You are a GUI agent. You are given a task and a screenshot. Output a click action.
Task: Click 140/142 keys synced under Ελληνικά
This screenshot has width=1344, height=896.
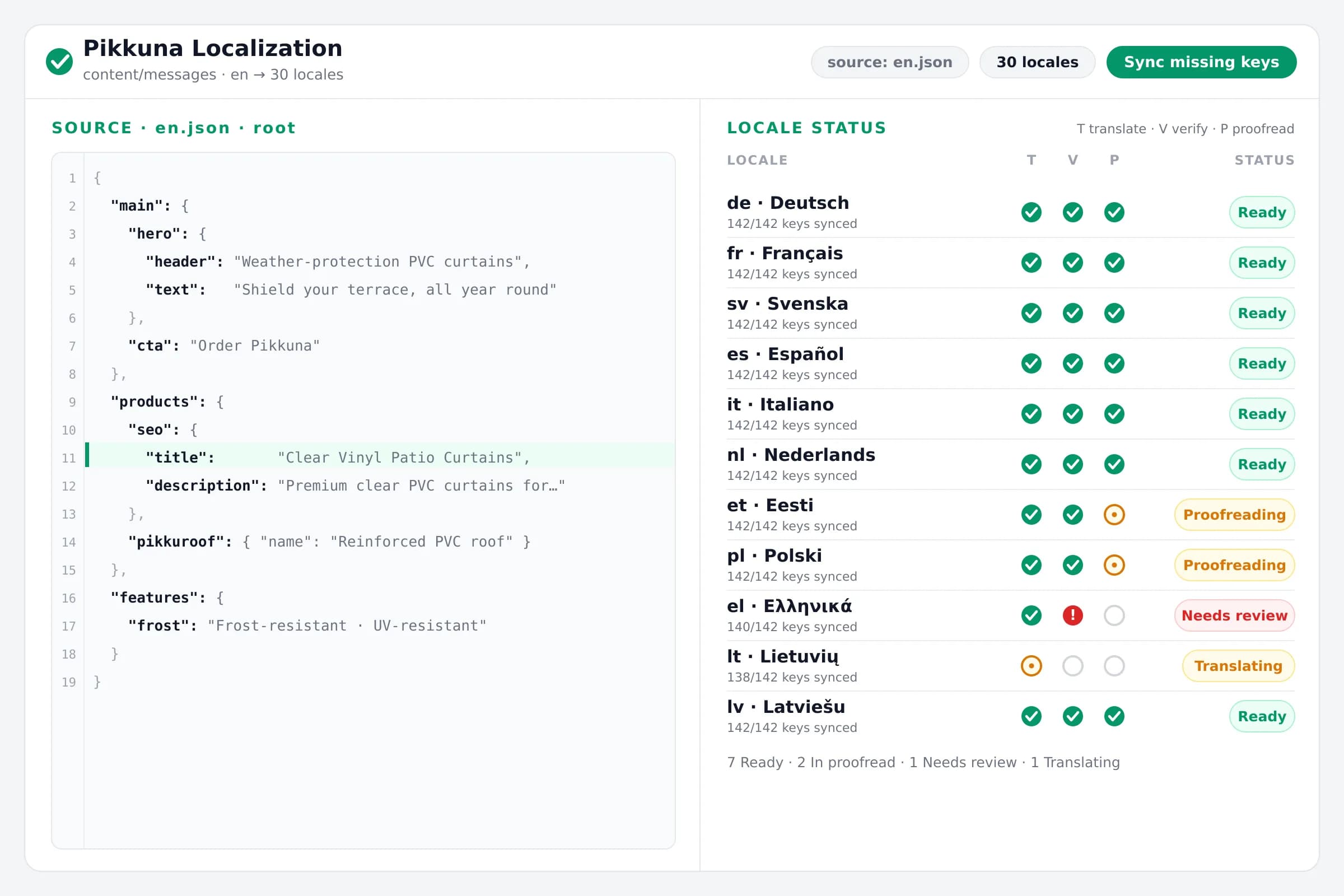pyautogui.click(x=791, y=627)
